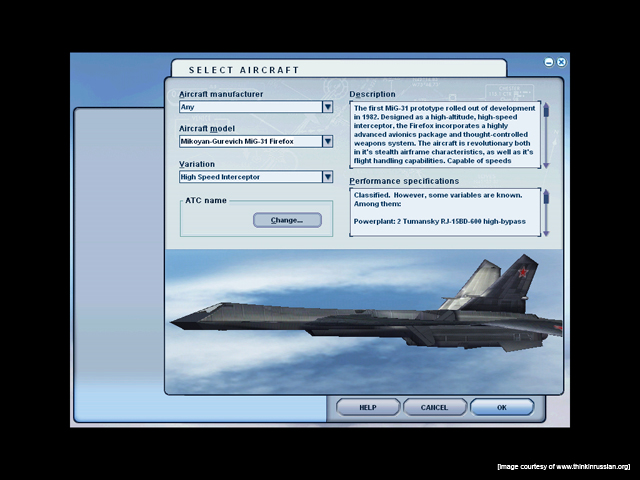The image size is (640, 480).
Task: Minimize the simulator window
Action: 549,62
